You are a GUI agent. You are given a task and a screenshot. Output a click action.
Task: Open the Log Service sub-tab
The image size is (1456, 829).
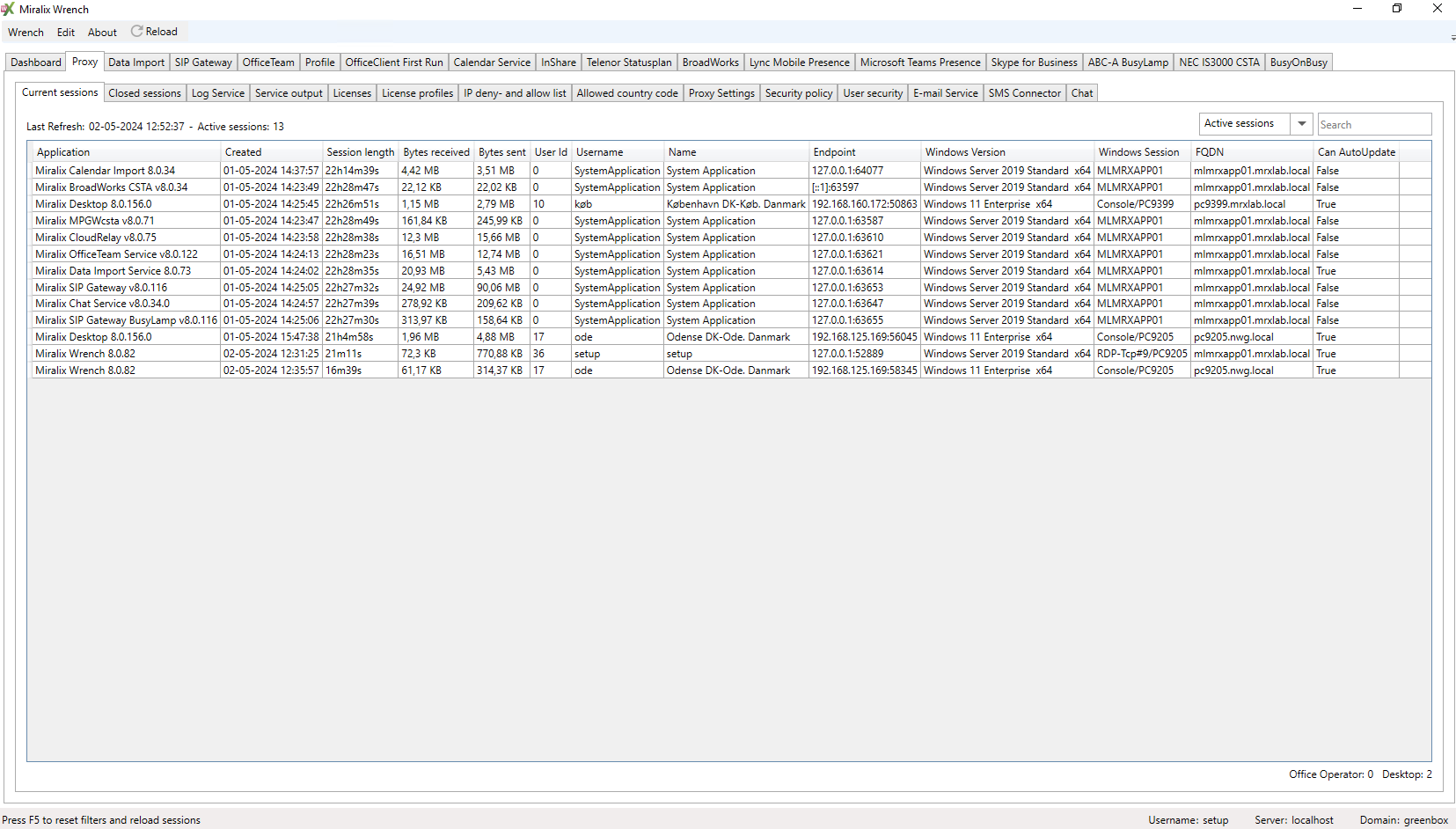(x=218, y=93)
